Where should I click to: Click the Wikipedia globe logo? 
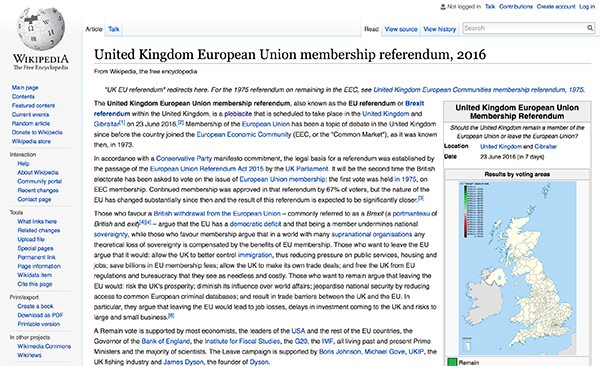(x=41, y=29)
